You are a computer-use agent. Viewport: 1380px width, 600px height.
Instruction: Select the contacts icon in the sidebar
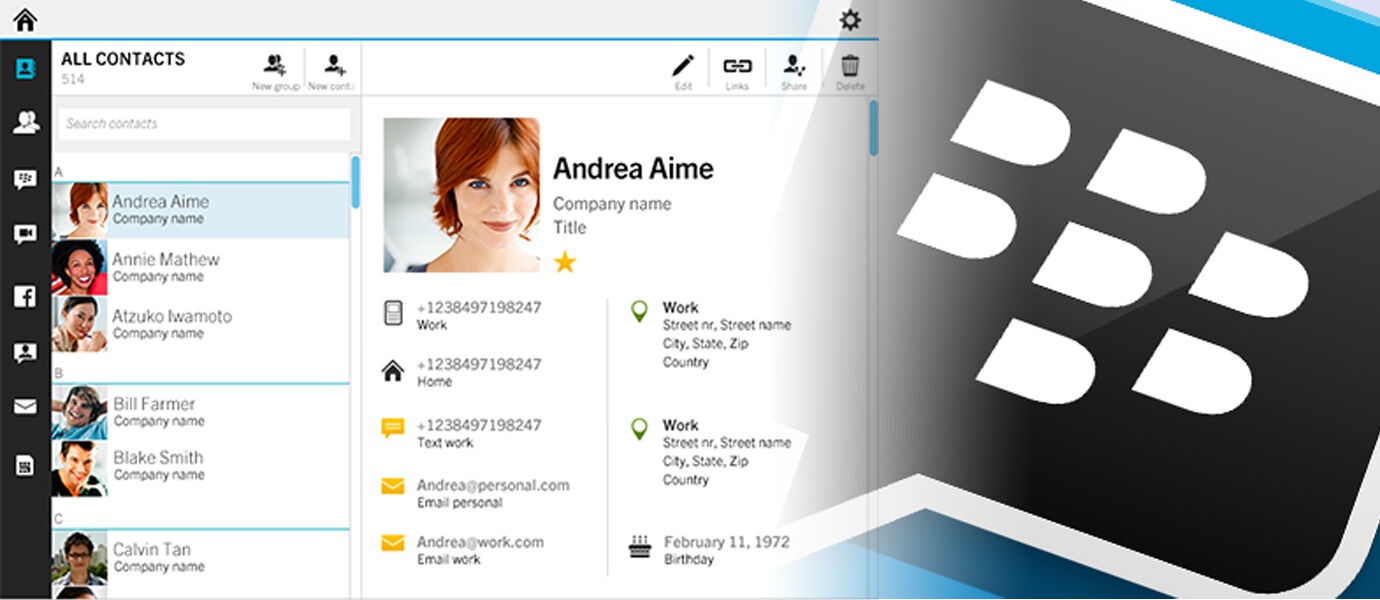(25, 69)
